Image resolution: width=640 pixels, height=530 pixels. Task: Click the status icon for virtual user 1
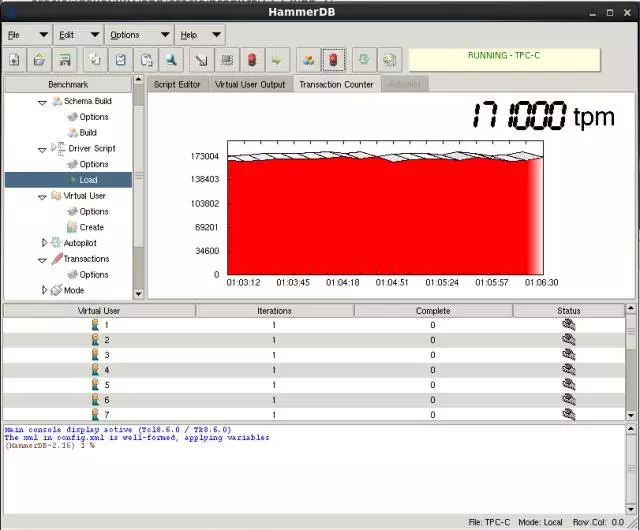click(x=569, y=325)
